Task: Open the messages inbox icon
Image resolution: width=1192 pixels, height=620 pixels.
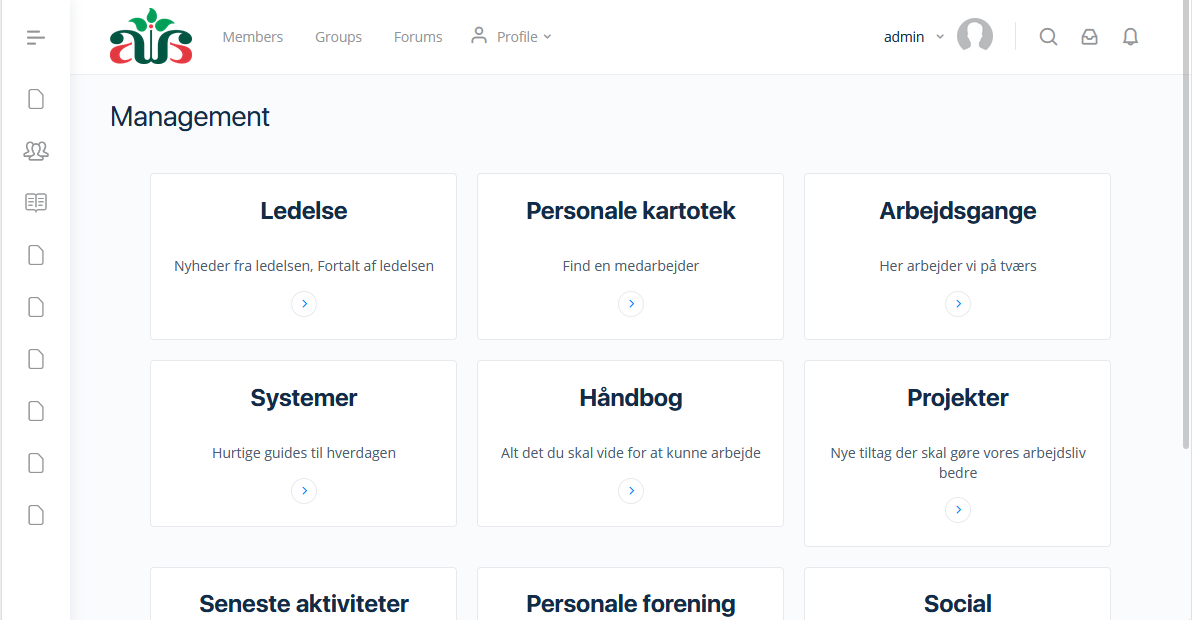Action: click(1089, 37)
